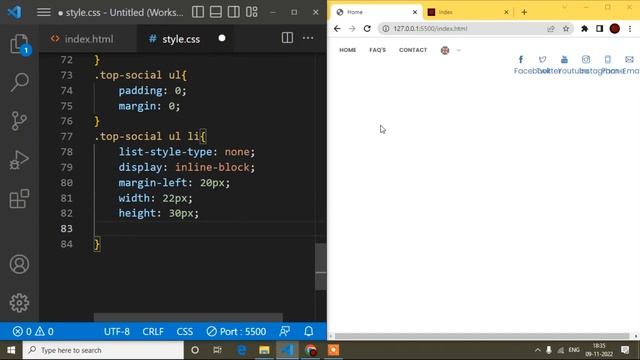This screenshot has width=640, height=360.
Task: Click the unsaved dot on style.css tab
Action: [x=222, y=38]
